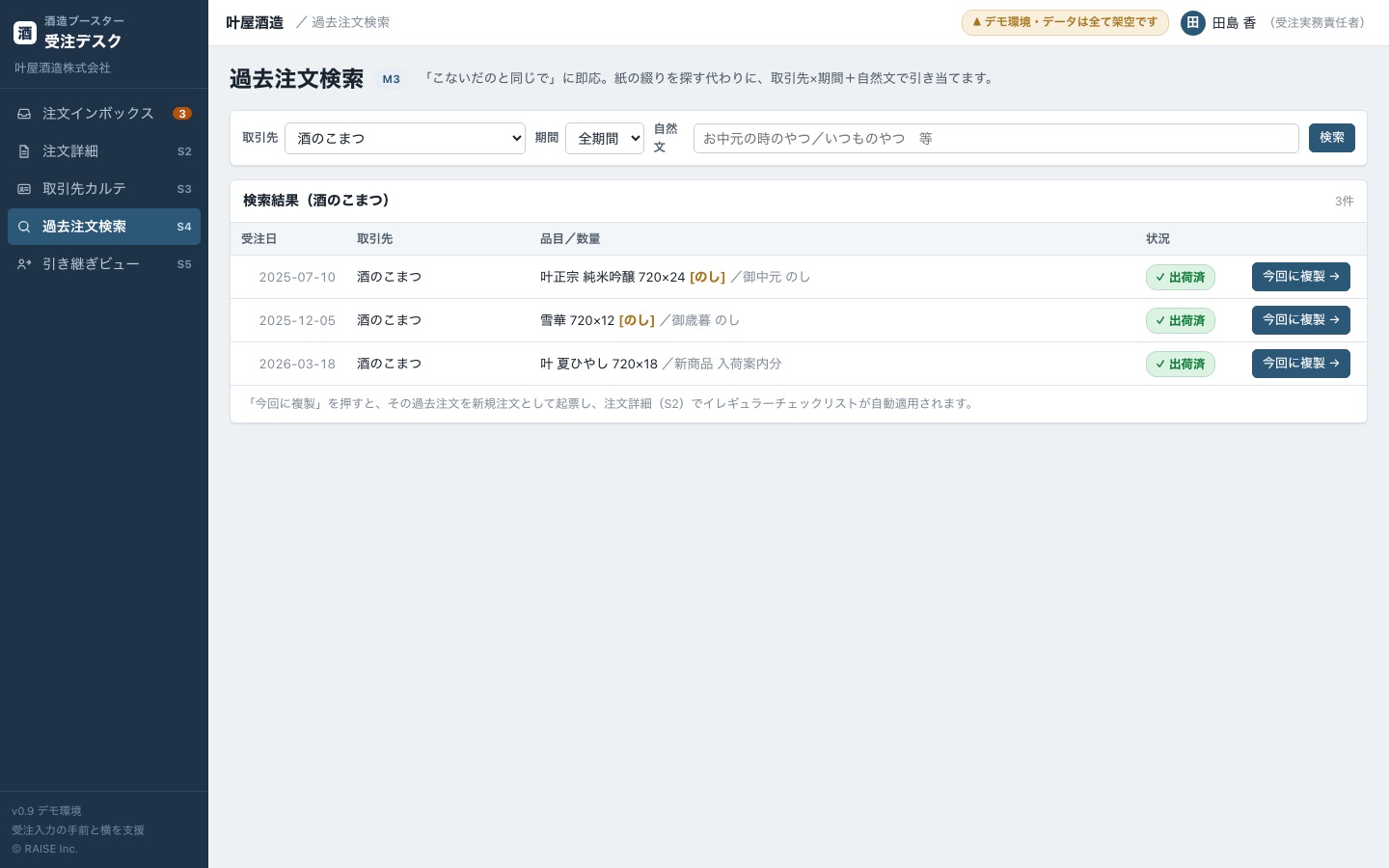Viewport: 1389px width, 868px height.
Task: Click item 叶正宗 純米吟醸 720×24
Action: [x=613, y=278]
